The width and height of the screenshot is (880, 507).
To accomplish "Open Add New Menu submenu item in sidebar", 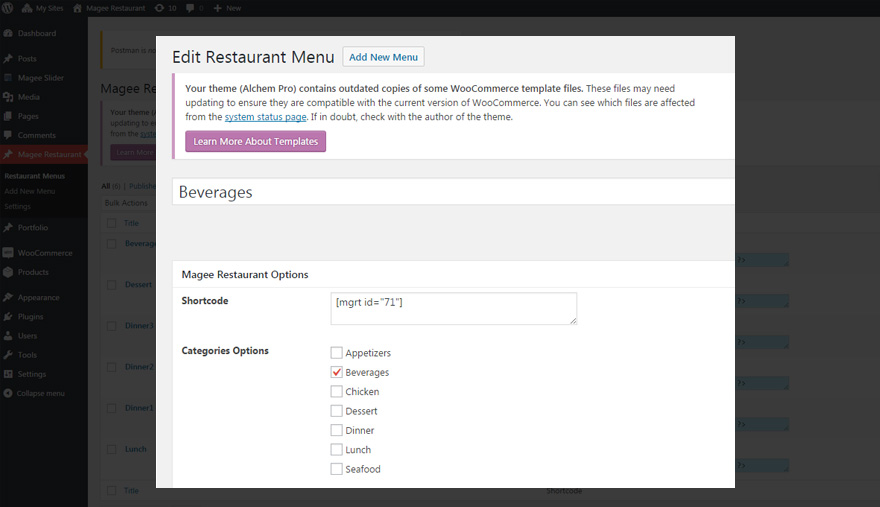I will (x=30, y=191).
